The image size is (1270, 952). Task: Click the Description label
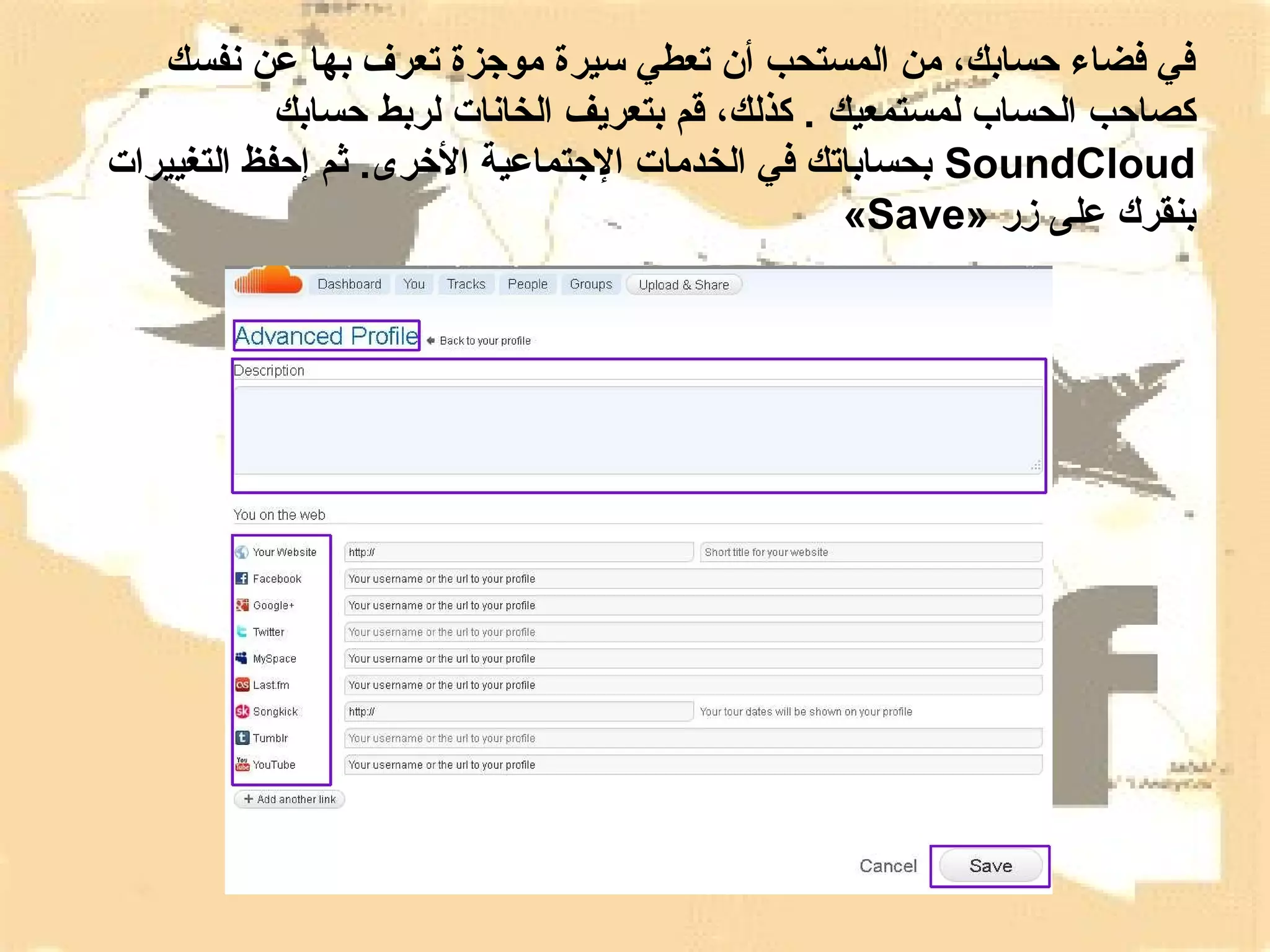(269, 371)
